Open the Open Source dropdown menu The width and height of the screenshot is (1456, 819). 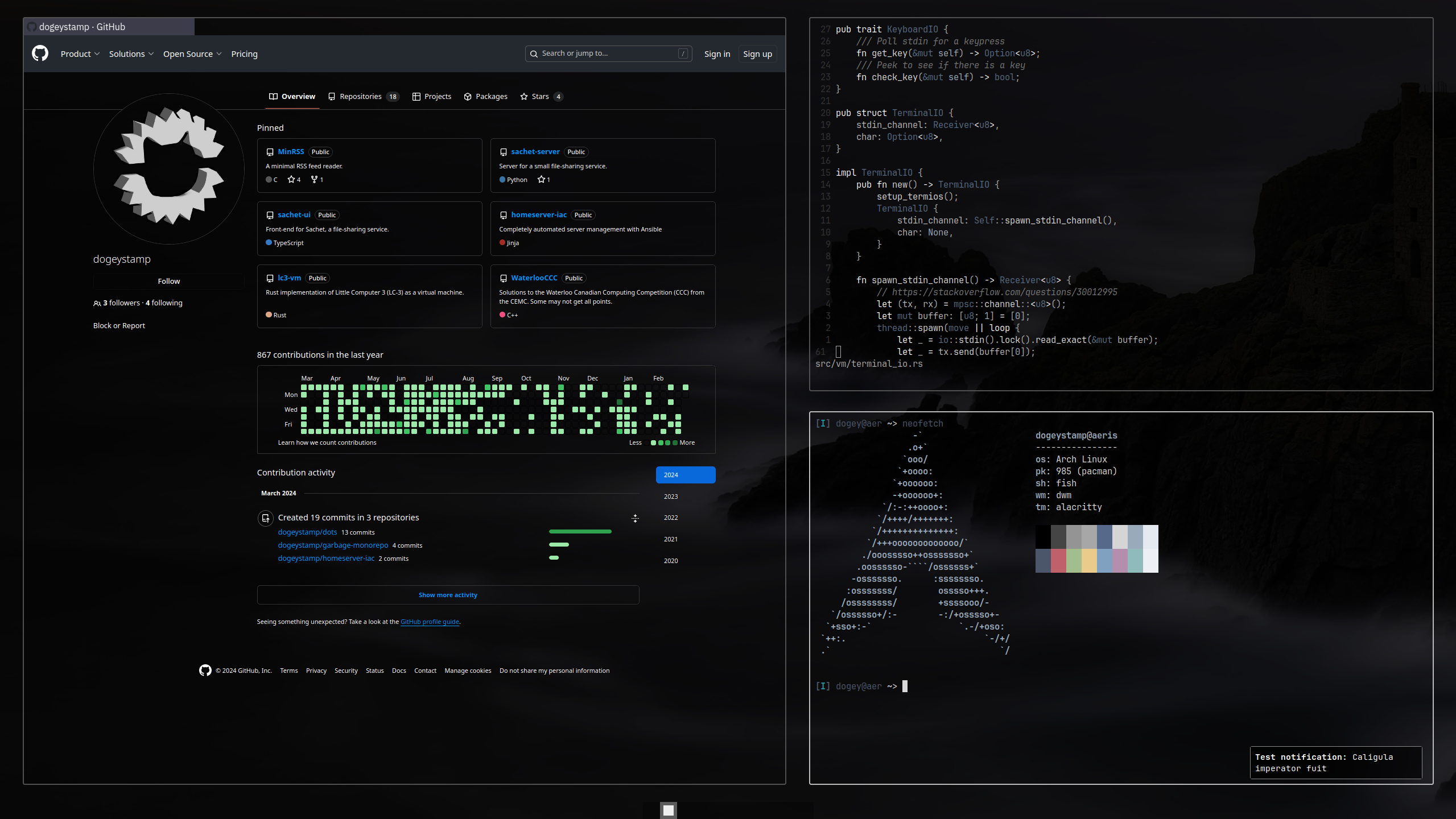pos(192,54)
